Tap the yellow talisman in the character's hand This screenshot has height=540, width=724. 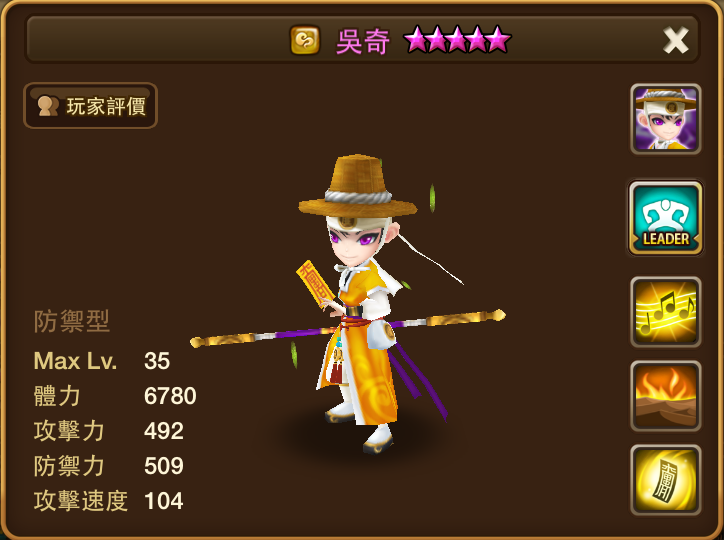315,283
